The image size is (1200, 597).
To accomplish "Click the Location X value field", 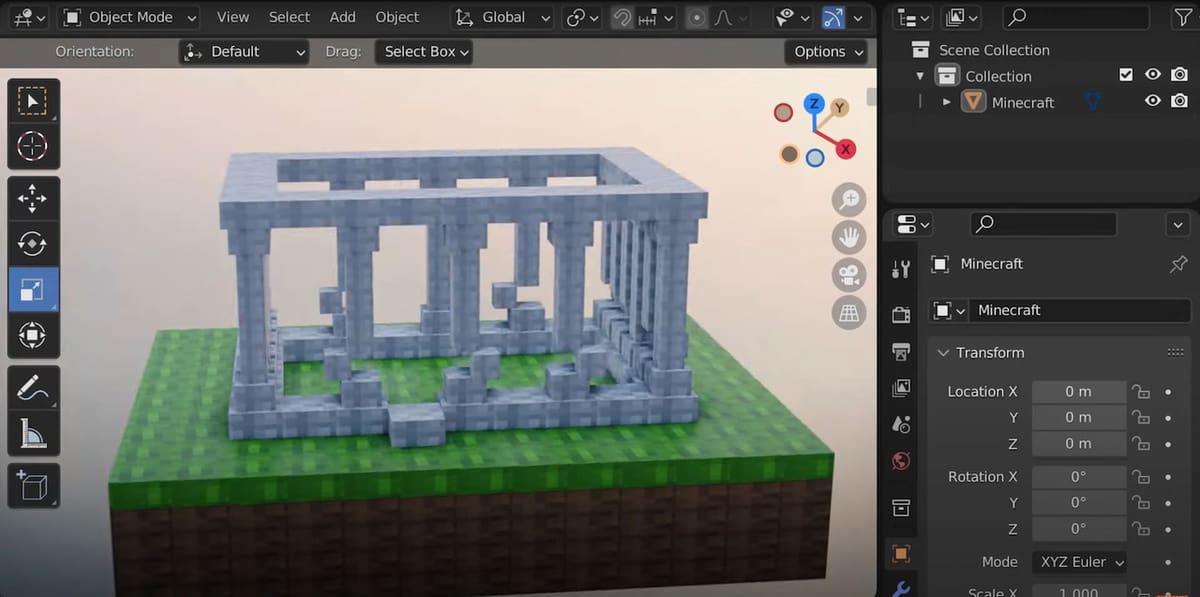I will click(1078, 392).
